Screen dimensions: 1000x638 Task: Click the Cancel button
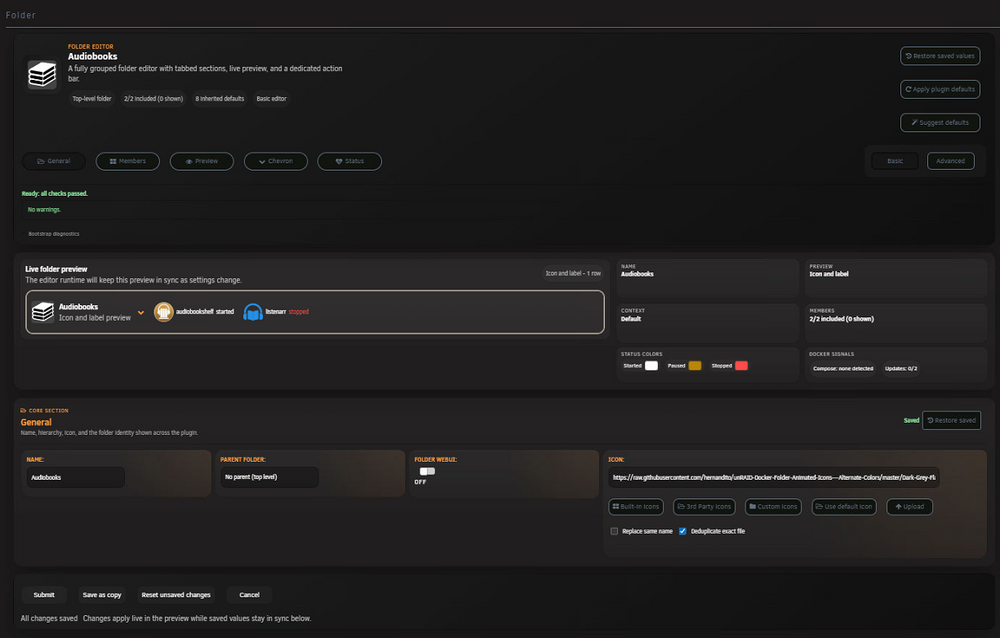tap(249, 595)
